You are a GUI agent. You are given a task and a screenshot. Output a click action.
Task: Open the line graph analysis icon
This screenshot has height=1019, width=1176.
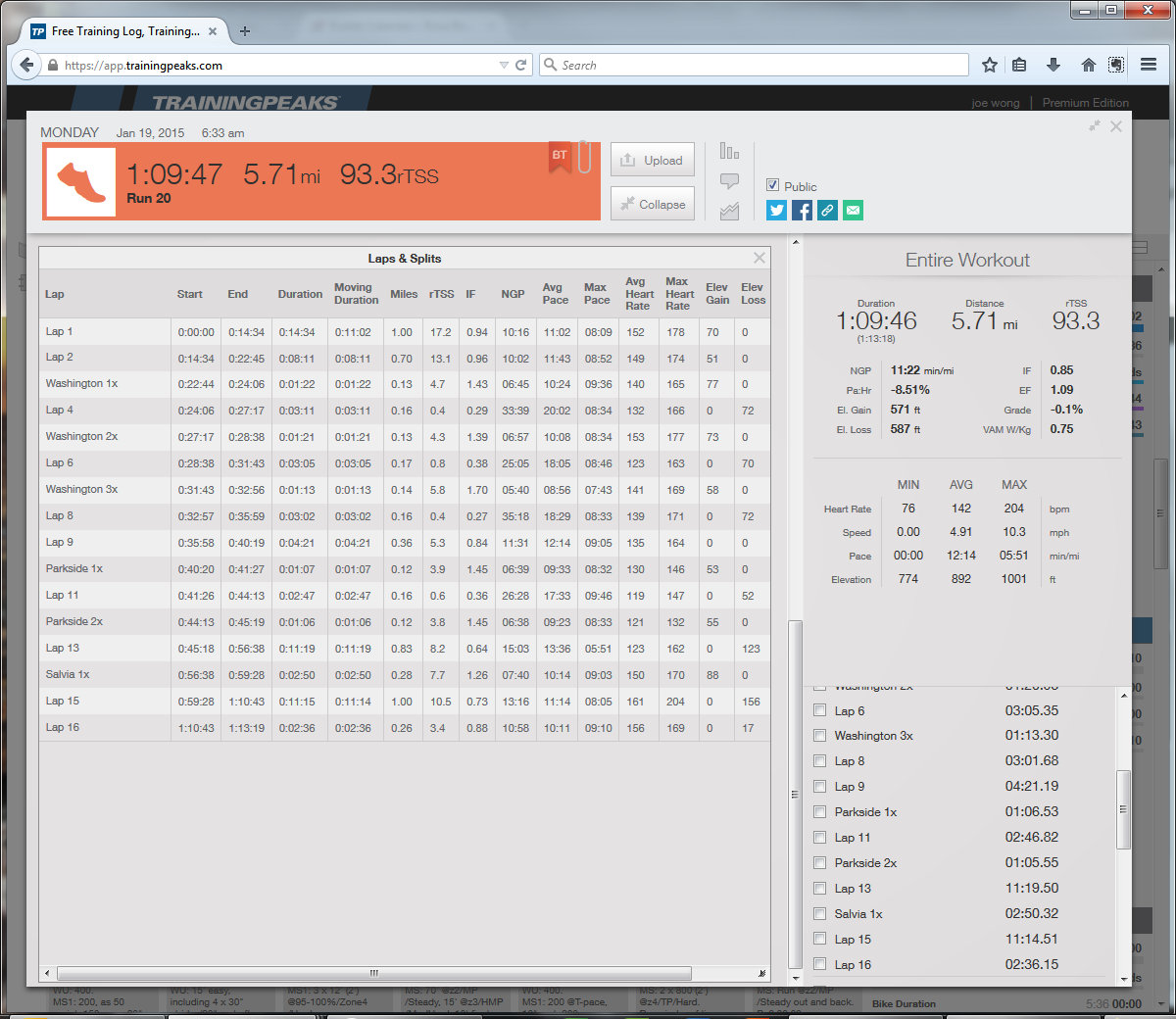(x=729, y=211)
